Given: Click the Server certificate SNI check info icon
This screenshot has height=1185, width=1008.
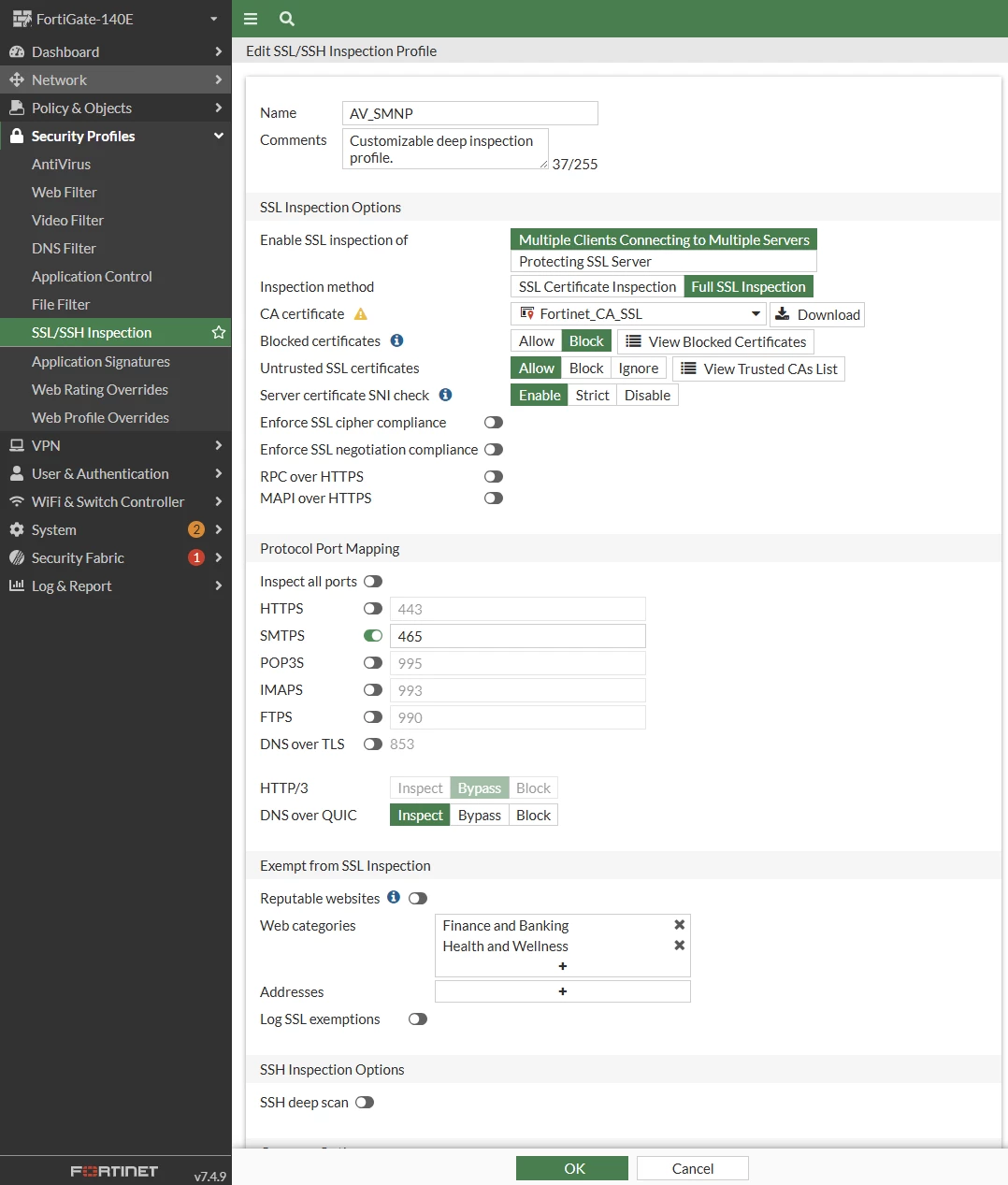Looking at the screenshot, I should pyautogui.click(x=445, y=395).
